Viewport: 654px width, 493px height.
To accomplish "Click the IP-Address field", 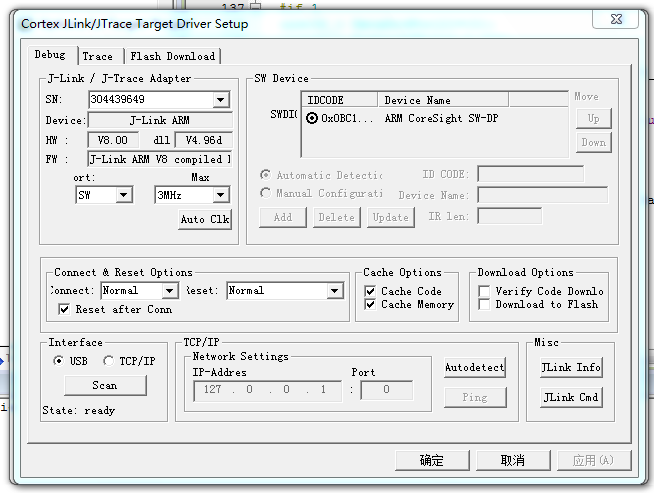I will click(x=267, y=390).
